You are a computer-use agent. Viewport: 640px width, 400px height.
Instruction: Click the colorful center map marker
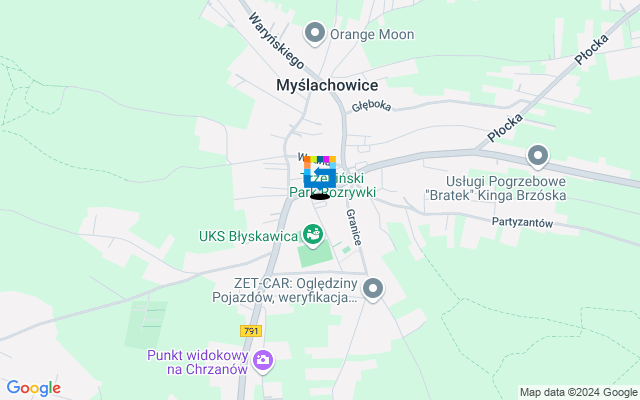(x=320, y=173)
